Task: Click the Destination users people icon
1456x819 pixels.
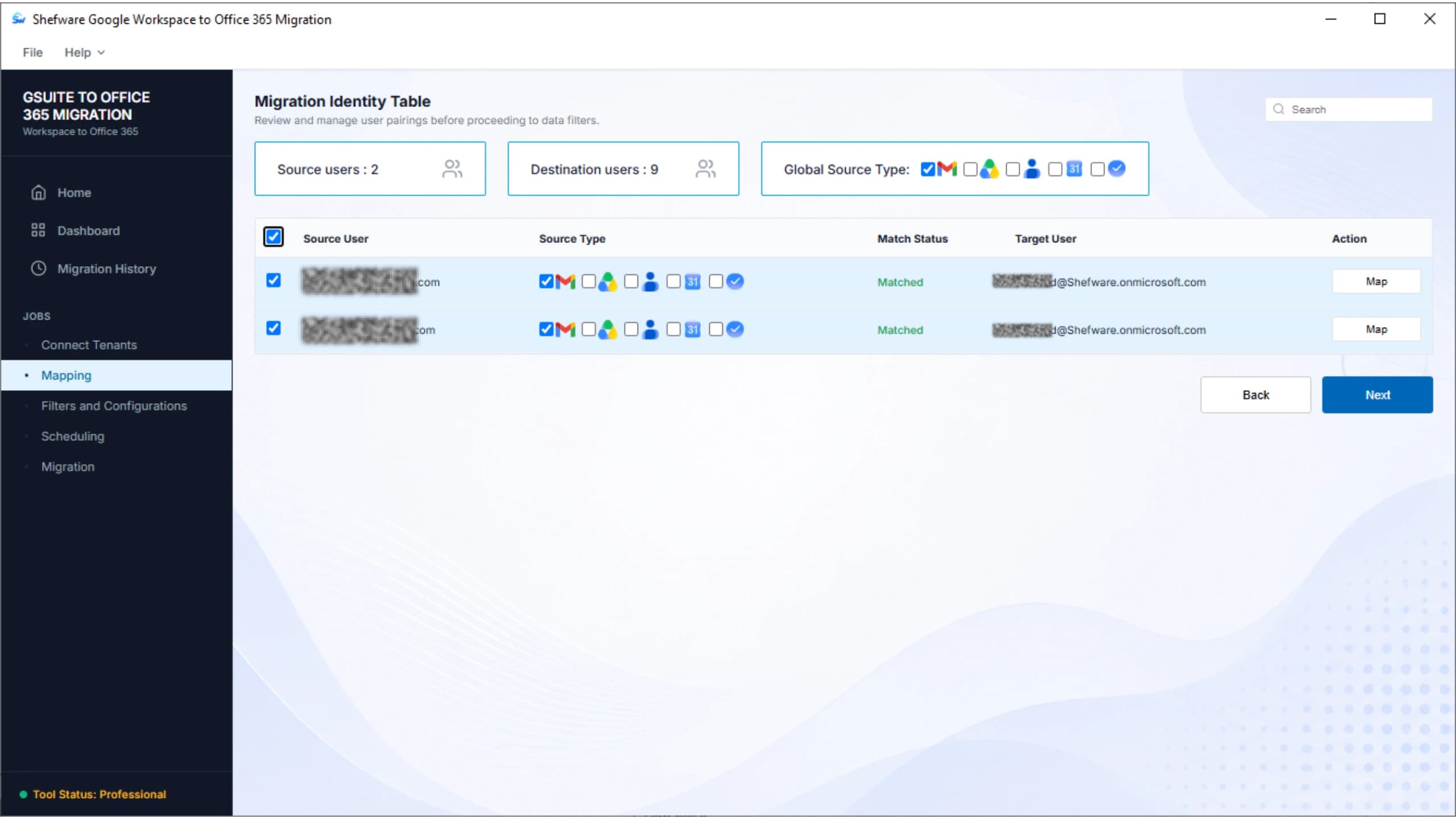Action: point(705,169)
